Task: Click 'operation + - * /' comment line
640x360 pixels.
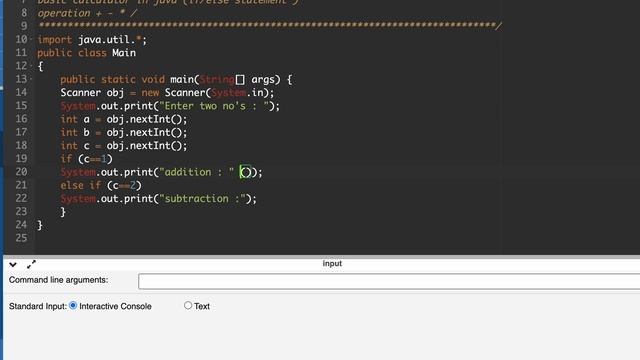Action: pyautogui.click(x=87, y=13)
